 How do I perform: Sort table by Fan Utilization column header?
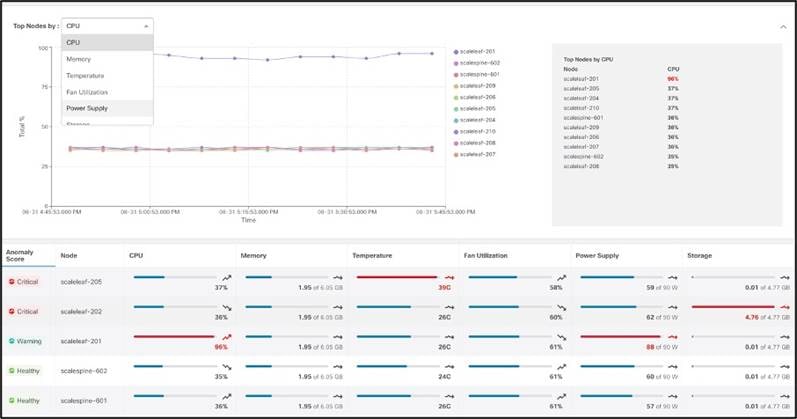(485, 255)
